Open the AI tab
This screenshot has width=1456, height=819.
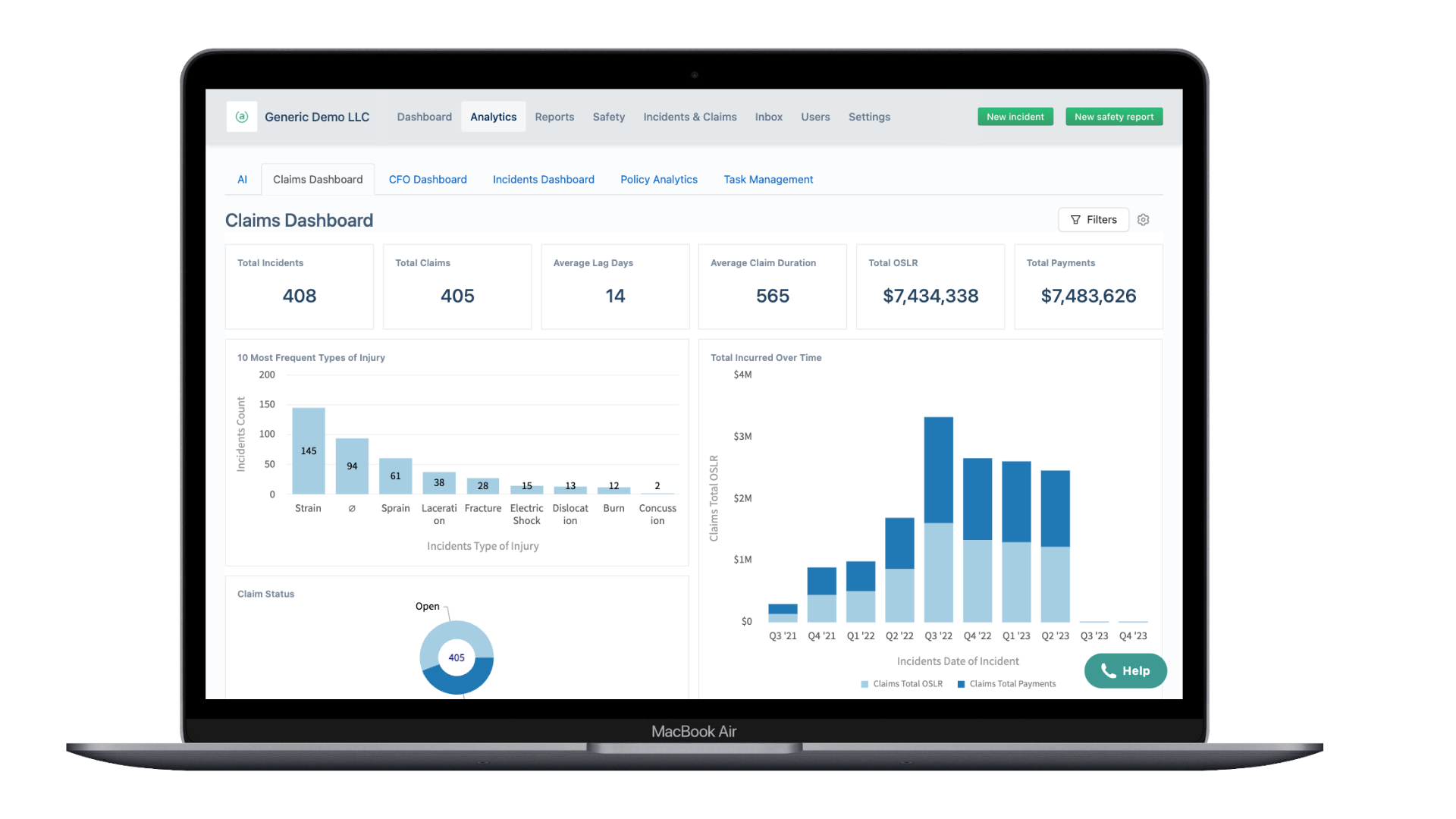242,180
